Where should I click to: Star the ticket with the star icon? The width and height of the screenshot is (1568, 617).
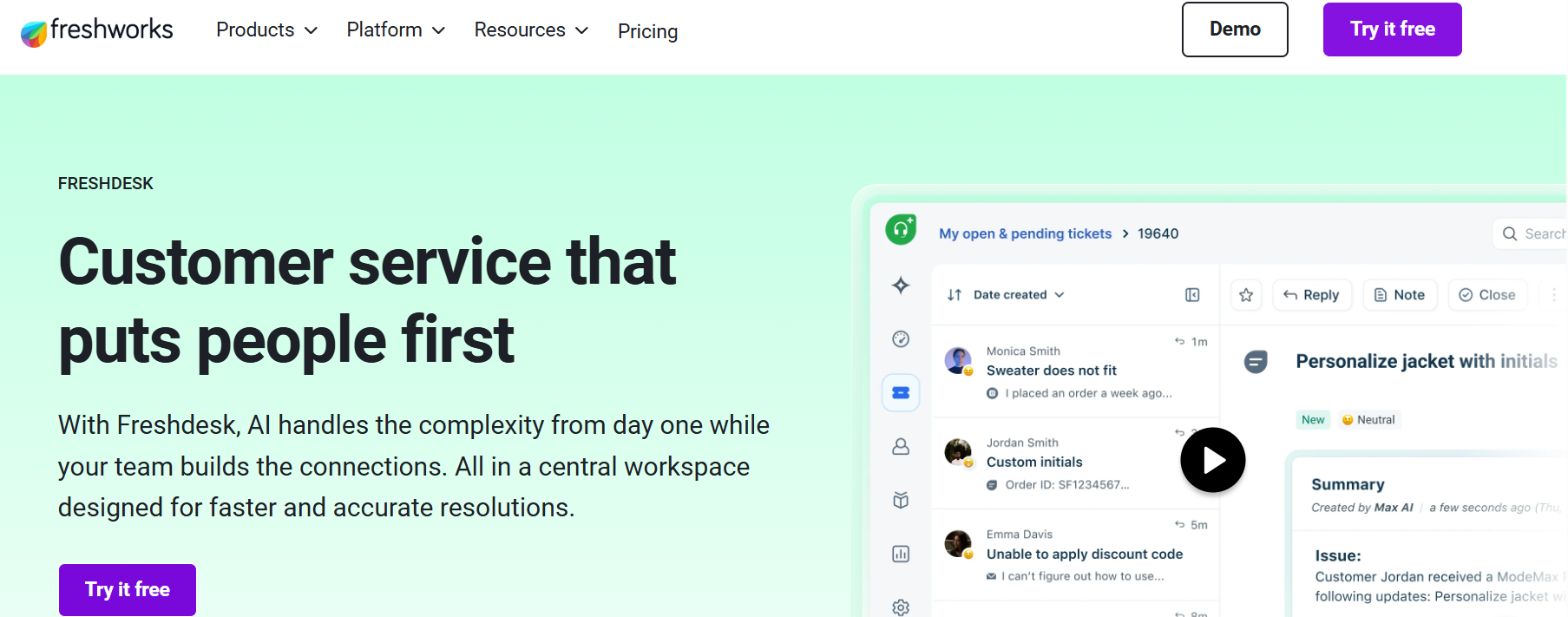pos(1246,295)
